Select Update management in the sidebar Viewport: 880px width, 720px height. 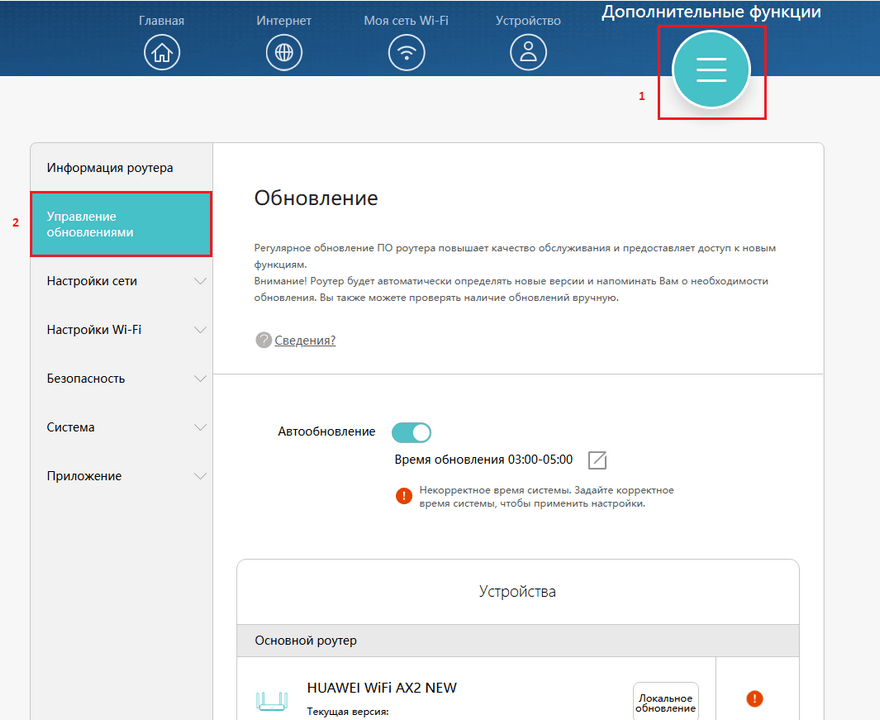(120, 224)
